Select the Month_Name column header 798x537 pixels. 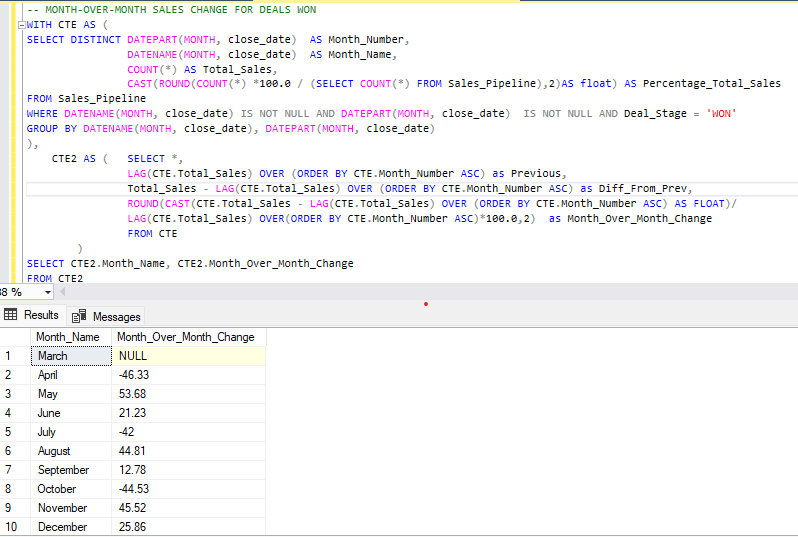tap(71, 337)
